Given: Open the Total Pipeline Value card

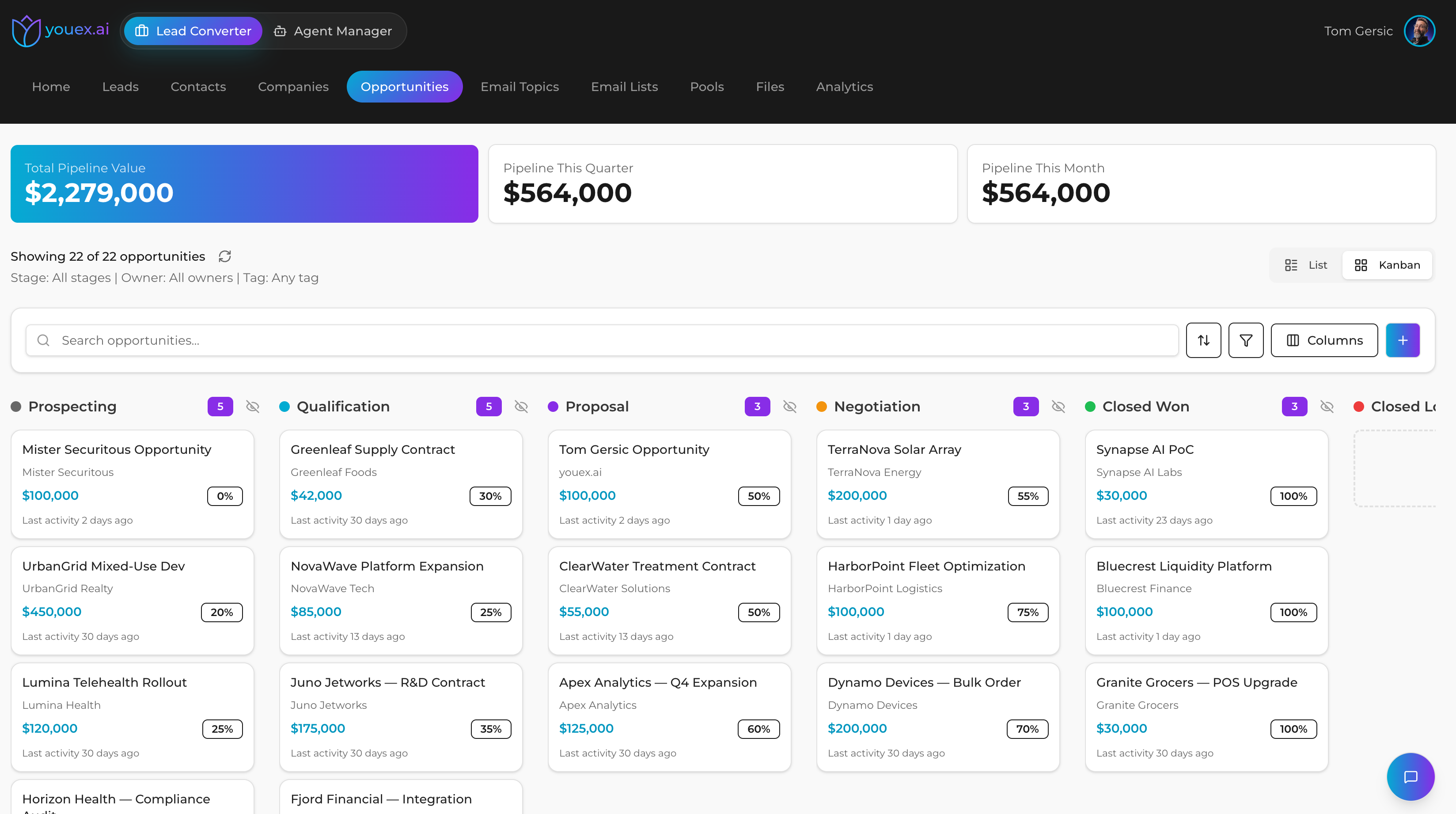Looking at the screenshot, I should [x=244, y=184].
